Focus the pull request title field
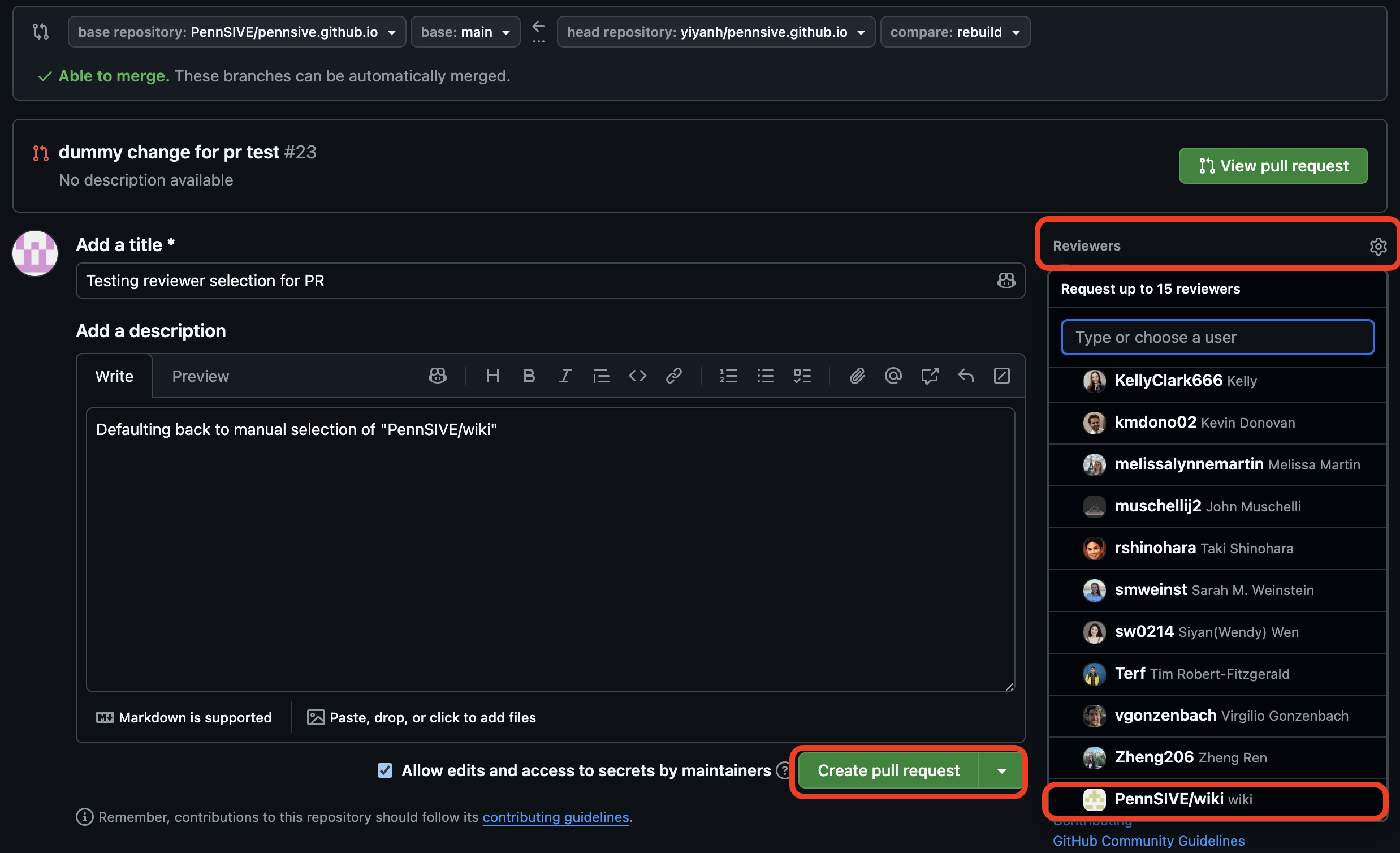 click(x=550, y=281)
